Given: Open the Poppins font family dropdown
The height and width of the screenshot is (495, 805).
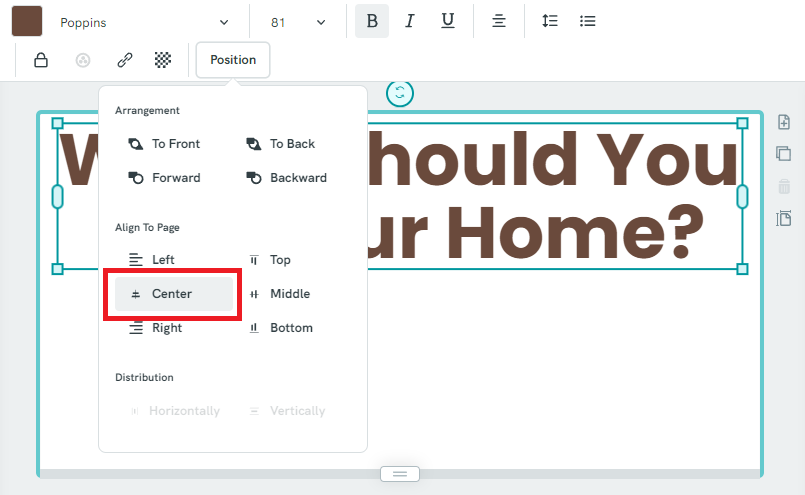Looking at the screenshot, I should pyautogui.click(x=144, y=23).
